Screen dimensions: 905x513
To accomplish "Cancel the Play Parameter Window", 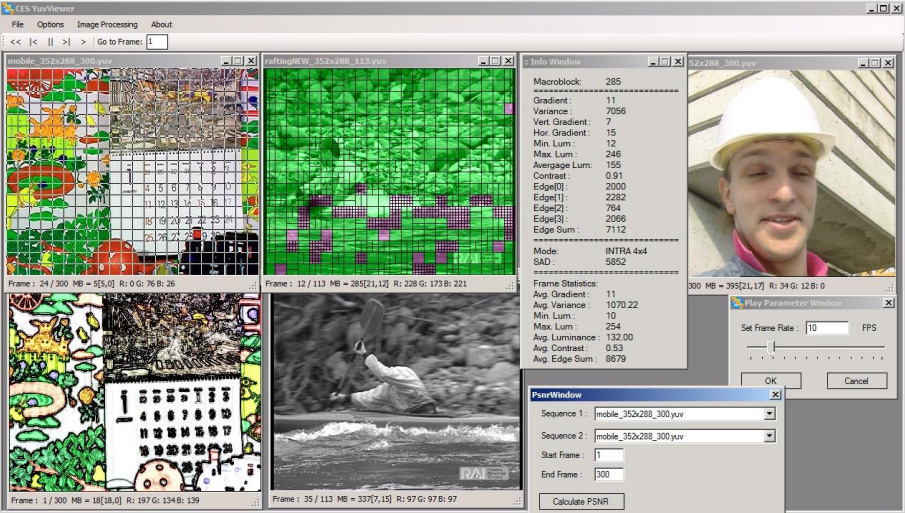I will coord(857,381).
